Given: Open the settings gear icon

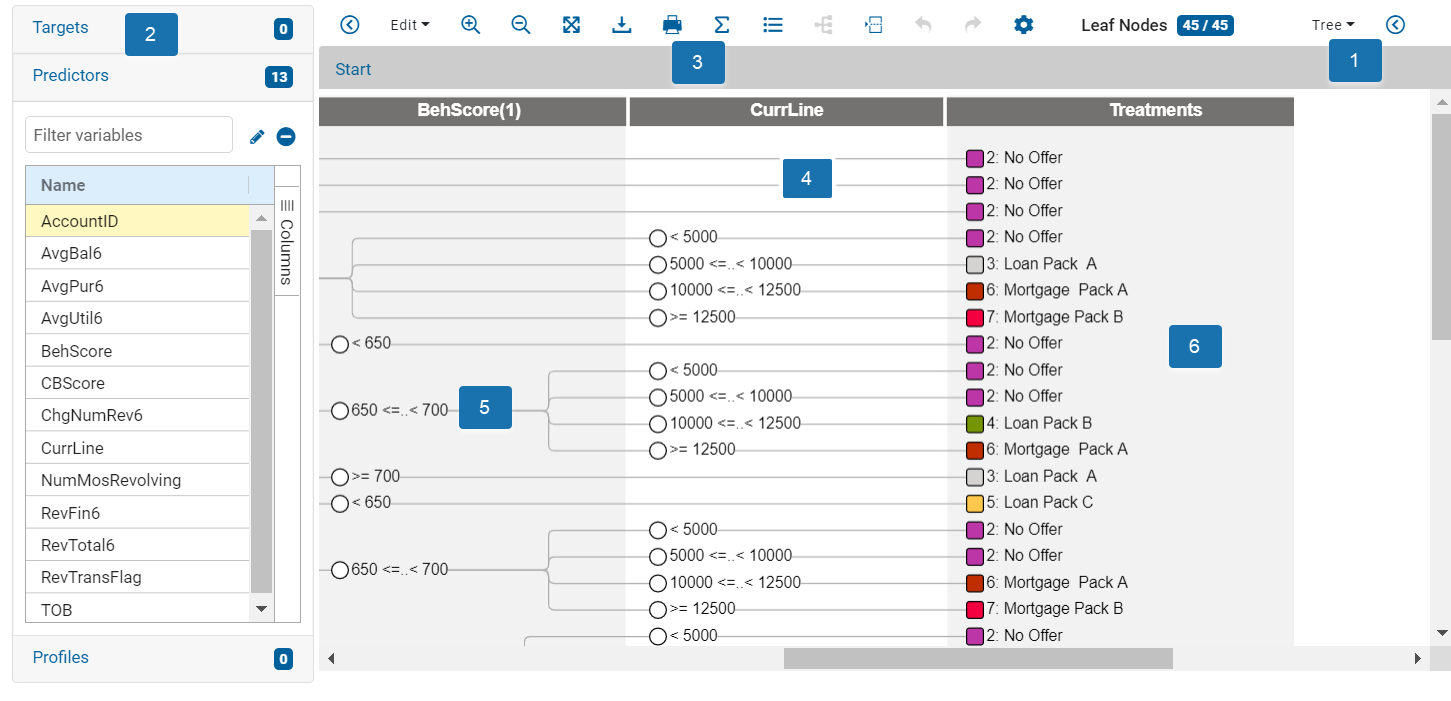Looking at the screenshot, I should click(1023, 25).
